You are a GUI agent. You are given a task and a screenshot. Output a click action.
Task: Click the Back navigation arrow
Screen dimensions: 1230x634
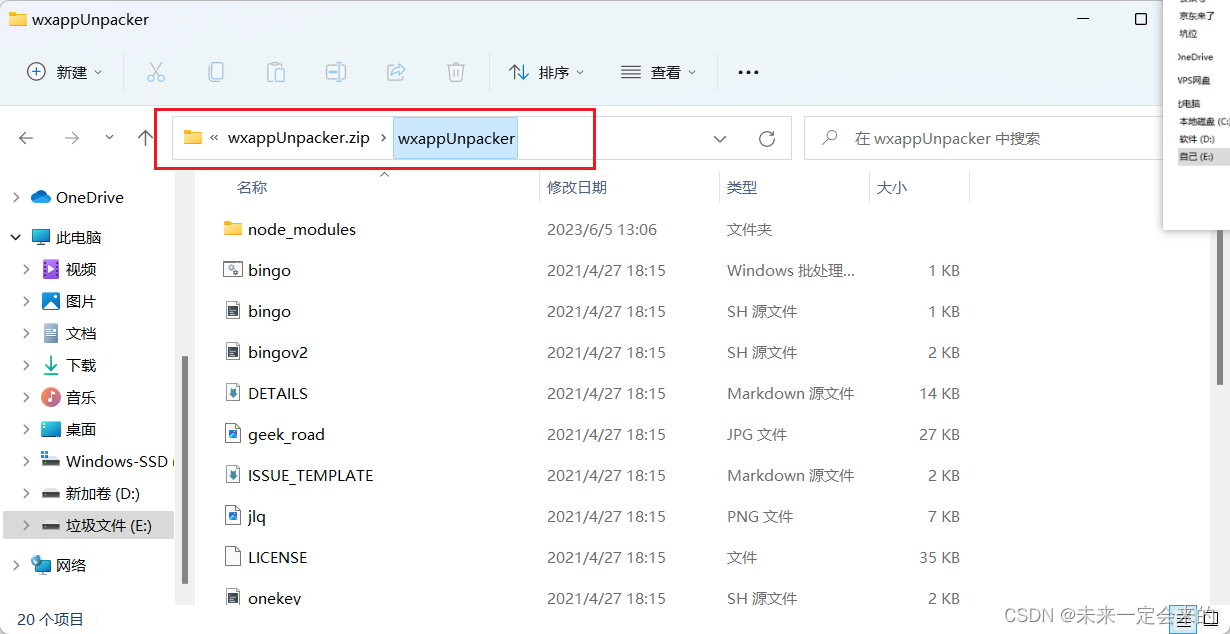(26, 138)
